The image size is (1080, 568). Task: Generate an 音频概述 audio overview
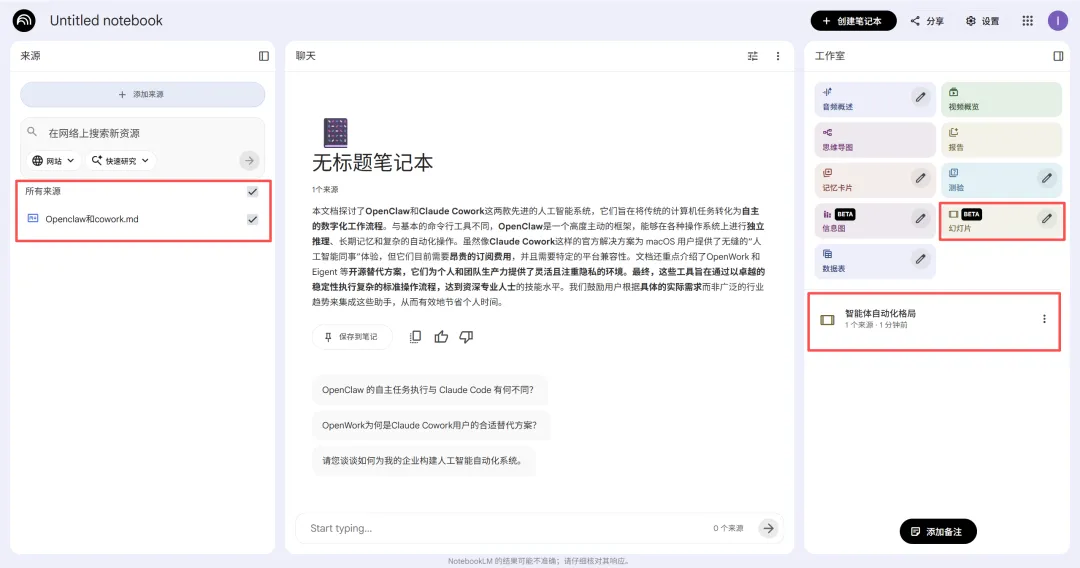(x=875, y=99)
